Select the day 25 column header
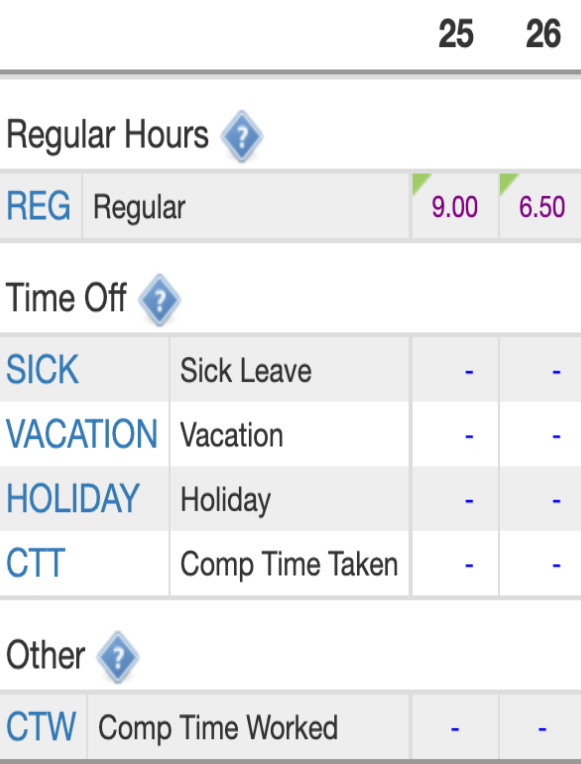 tap(456, 34)
